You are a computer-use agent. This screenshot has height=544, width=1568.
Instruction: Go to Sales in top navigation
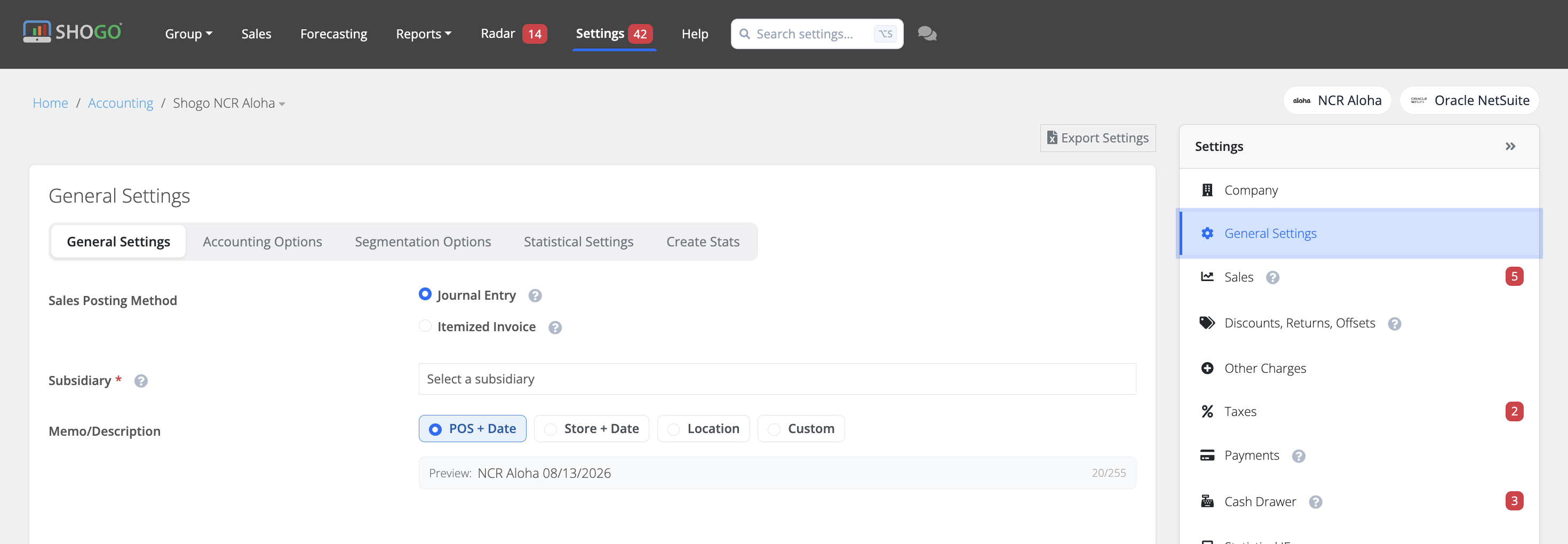click(256, 34)
